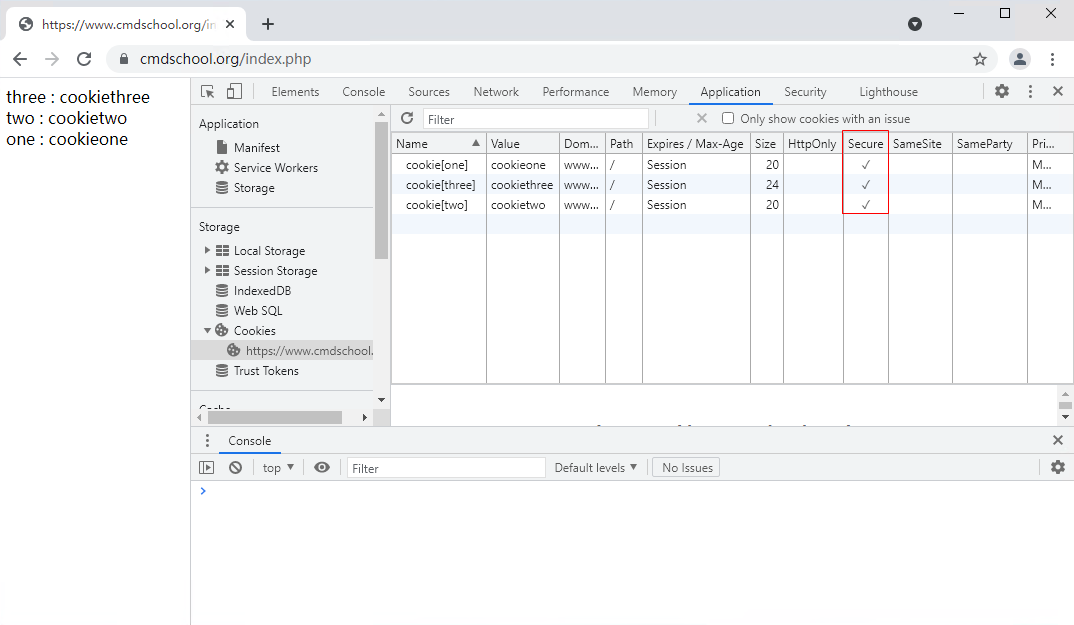Click the No Issues button
The width and height of the screenshot is (1074, 625).
tap(686, 467)
